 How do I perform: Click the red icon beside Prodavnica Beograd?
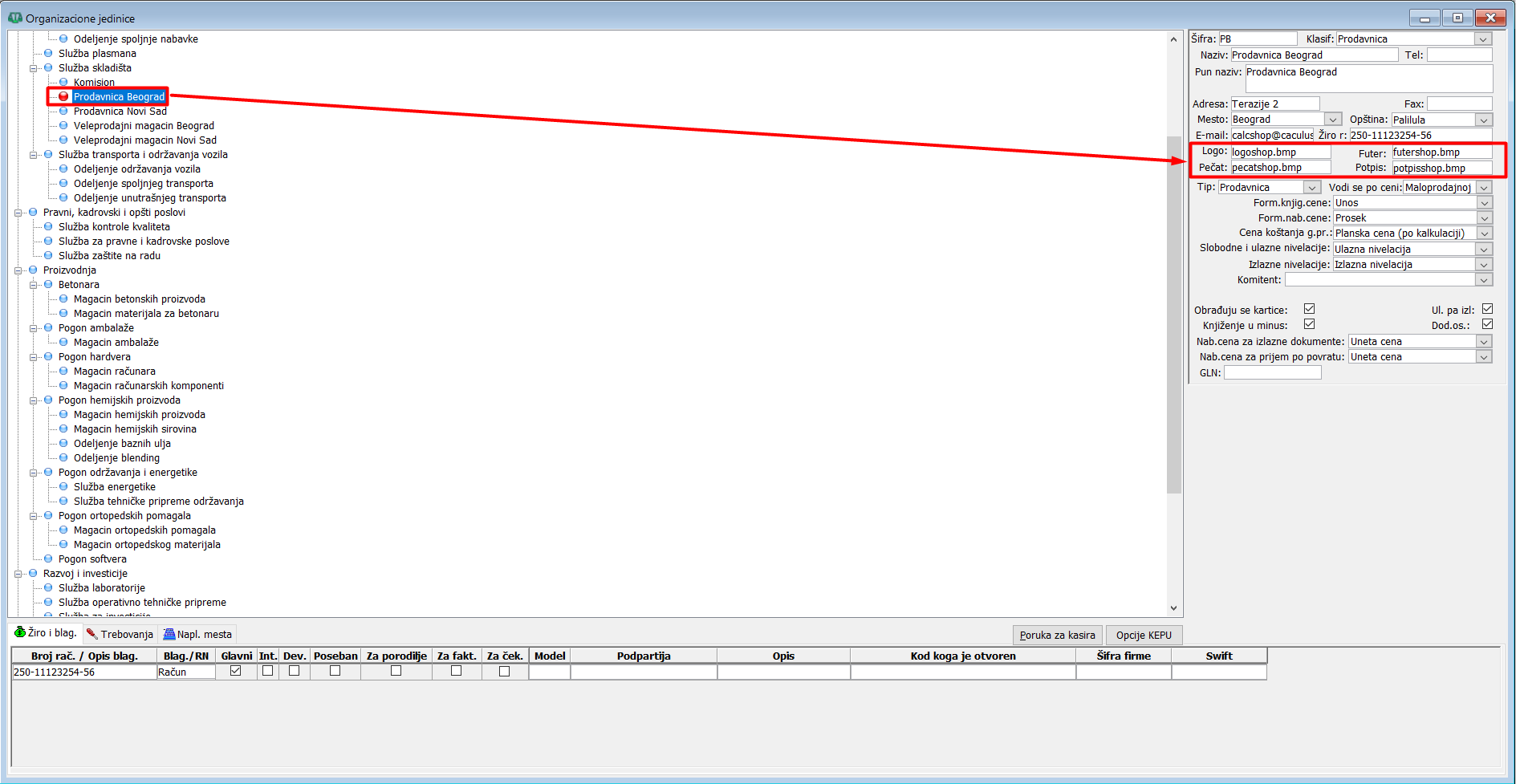[x=63, y=97]
